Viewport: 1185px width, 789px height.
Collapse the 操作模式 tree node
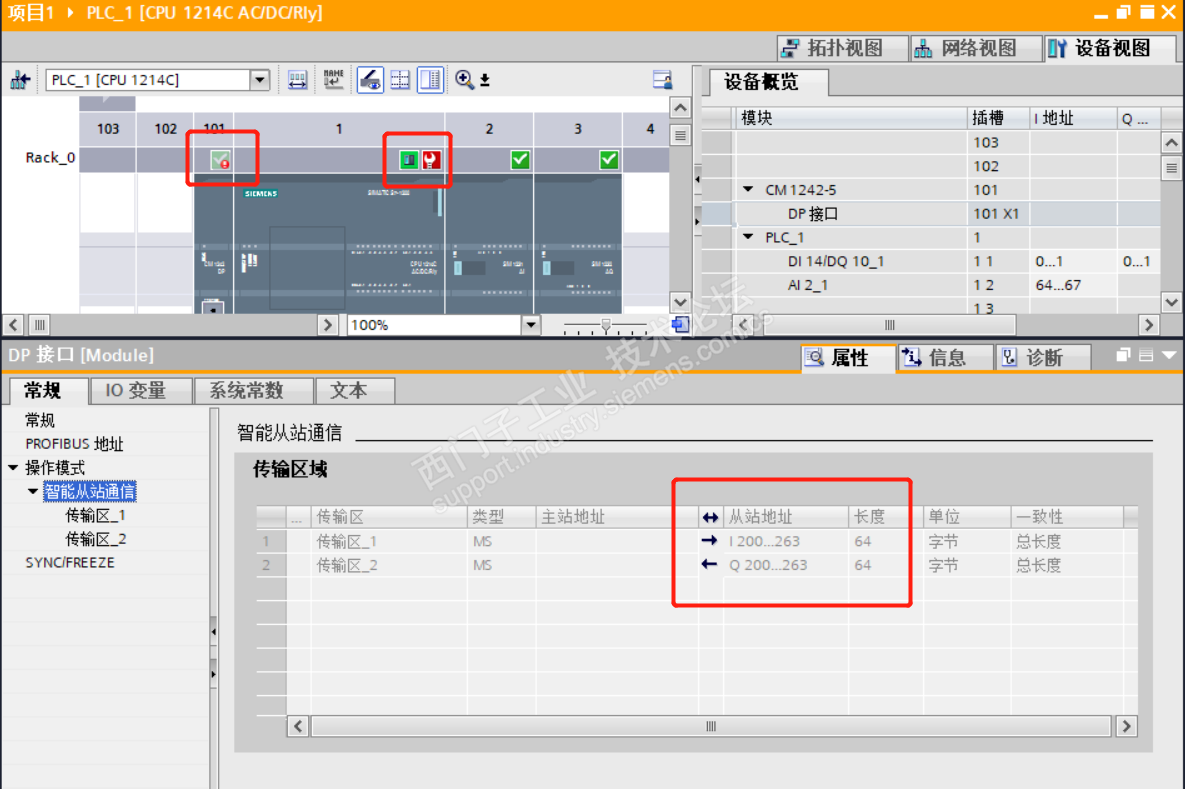[x=13, y=468]
